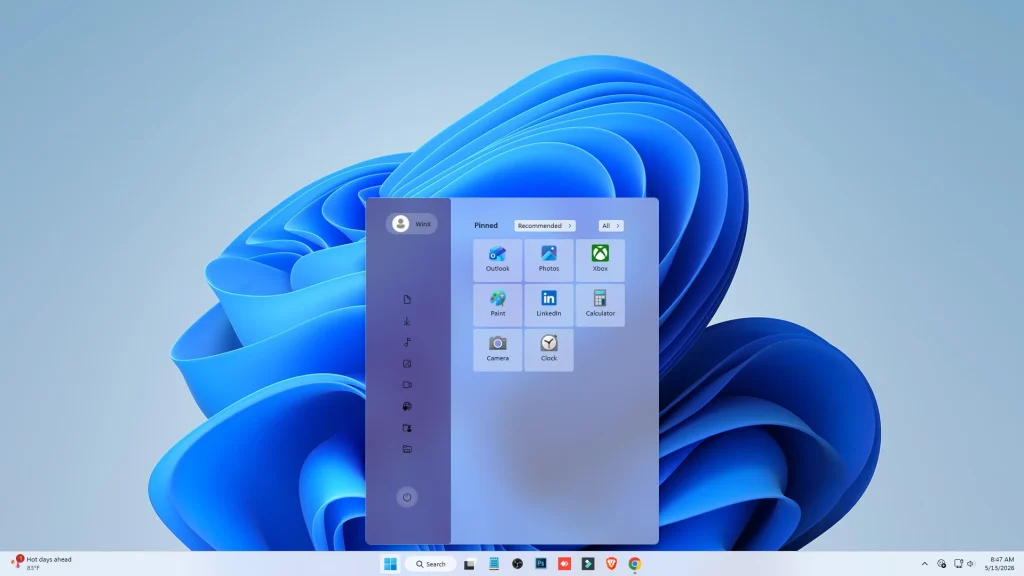Open the network status tray icon
1024x576 pixels.
click(958, 564)
